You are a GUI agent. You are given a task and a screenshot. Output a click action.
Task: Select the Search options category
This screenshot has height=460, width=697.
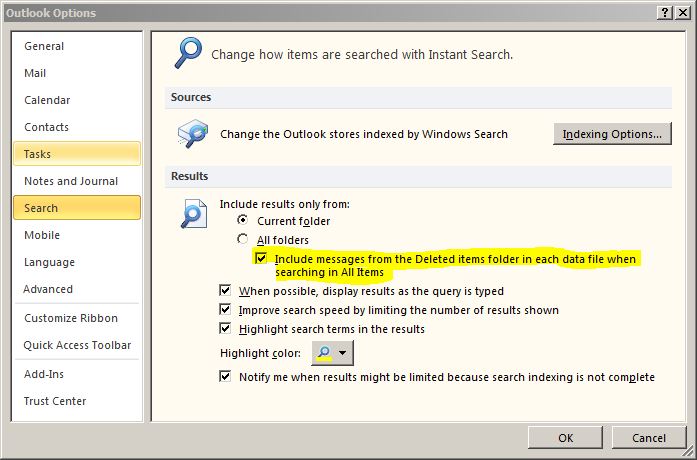tap(77, 208)
